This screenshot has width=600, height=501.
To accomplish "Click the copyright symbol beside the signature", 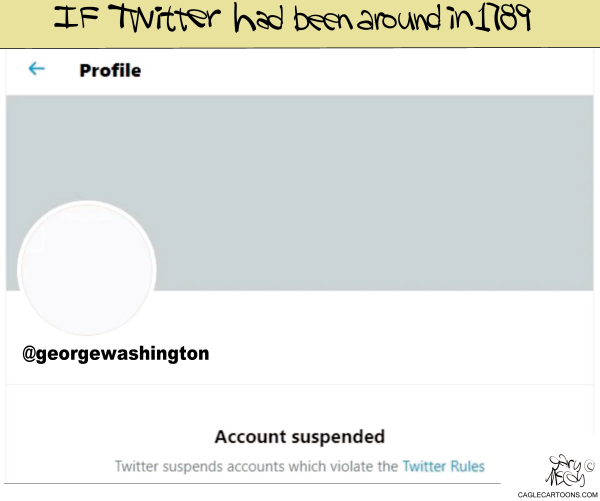I will coord(590,466).
